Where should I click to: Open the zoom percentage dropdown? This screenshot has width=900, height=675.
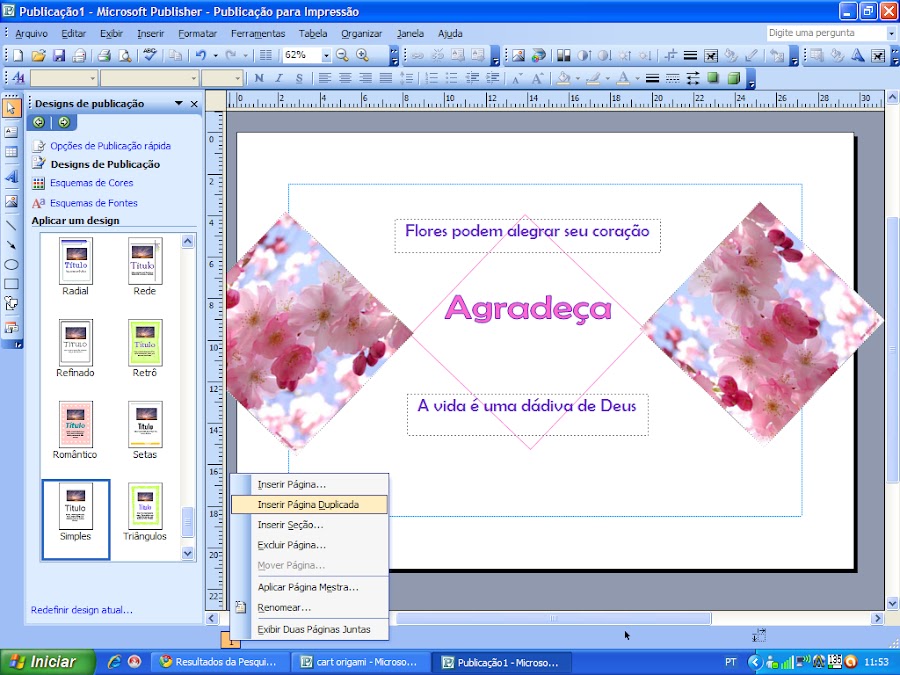point(326,55)
